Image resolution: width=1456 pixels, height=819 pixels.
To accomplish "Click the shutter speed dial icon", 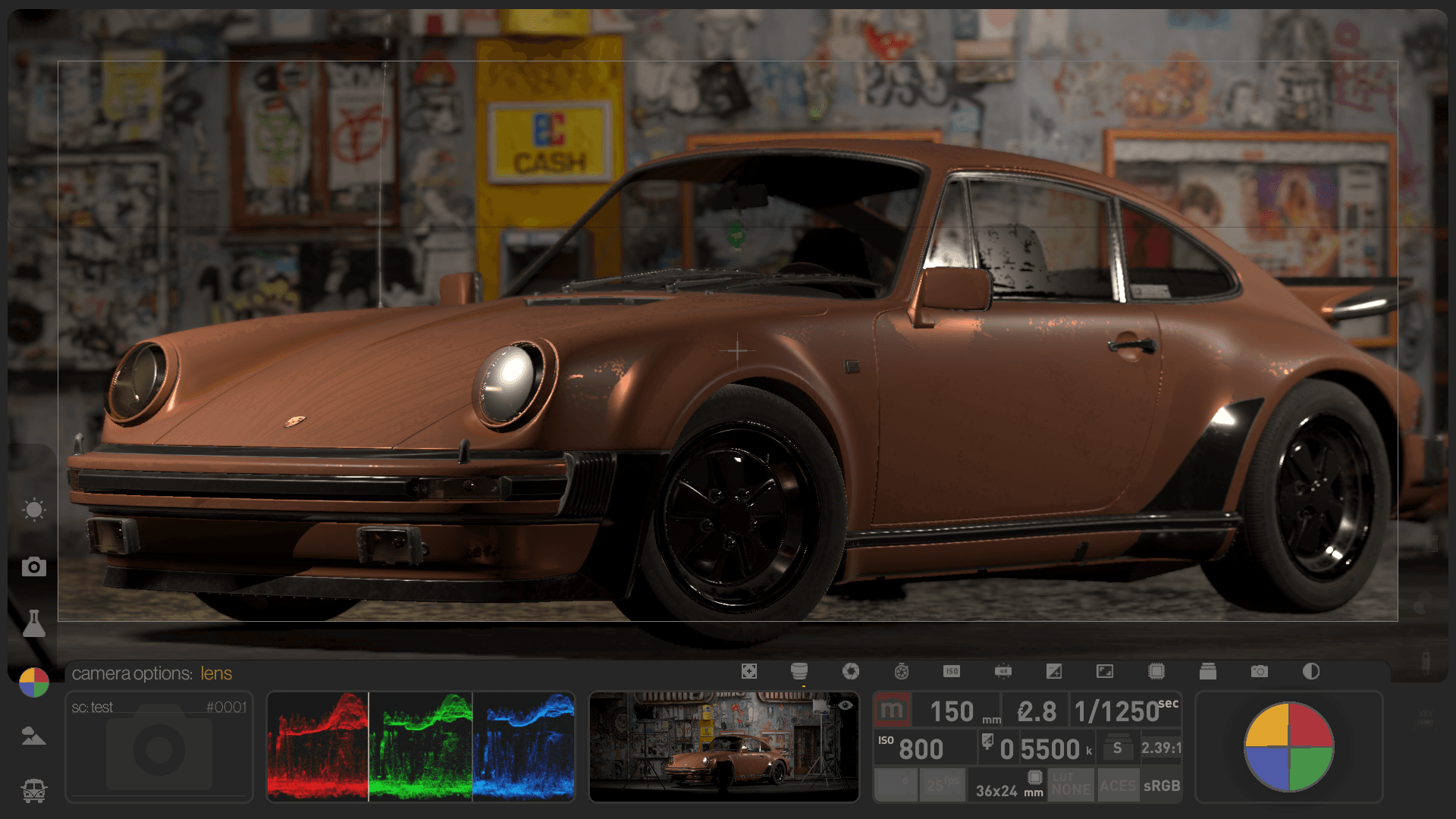I will (902, 671).
